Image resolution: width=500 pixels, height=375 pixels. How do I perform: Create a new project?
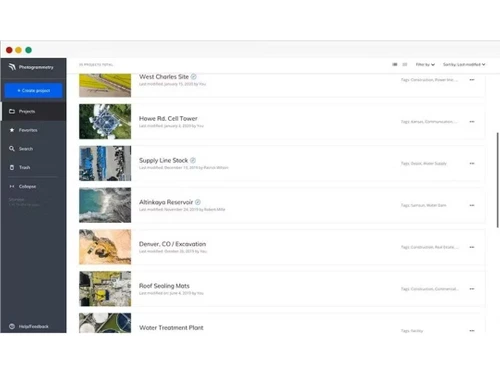[33, 91]
